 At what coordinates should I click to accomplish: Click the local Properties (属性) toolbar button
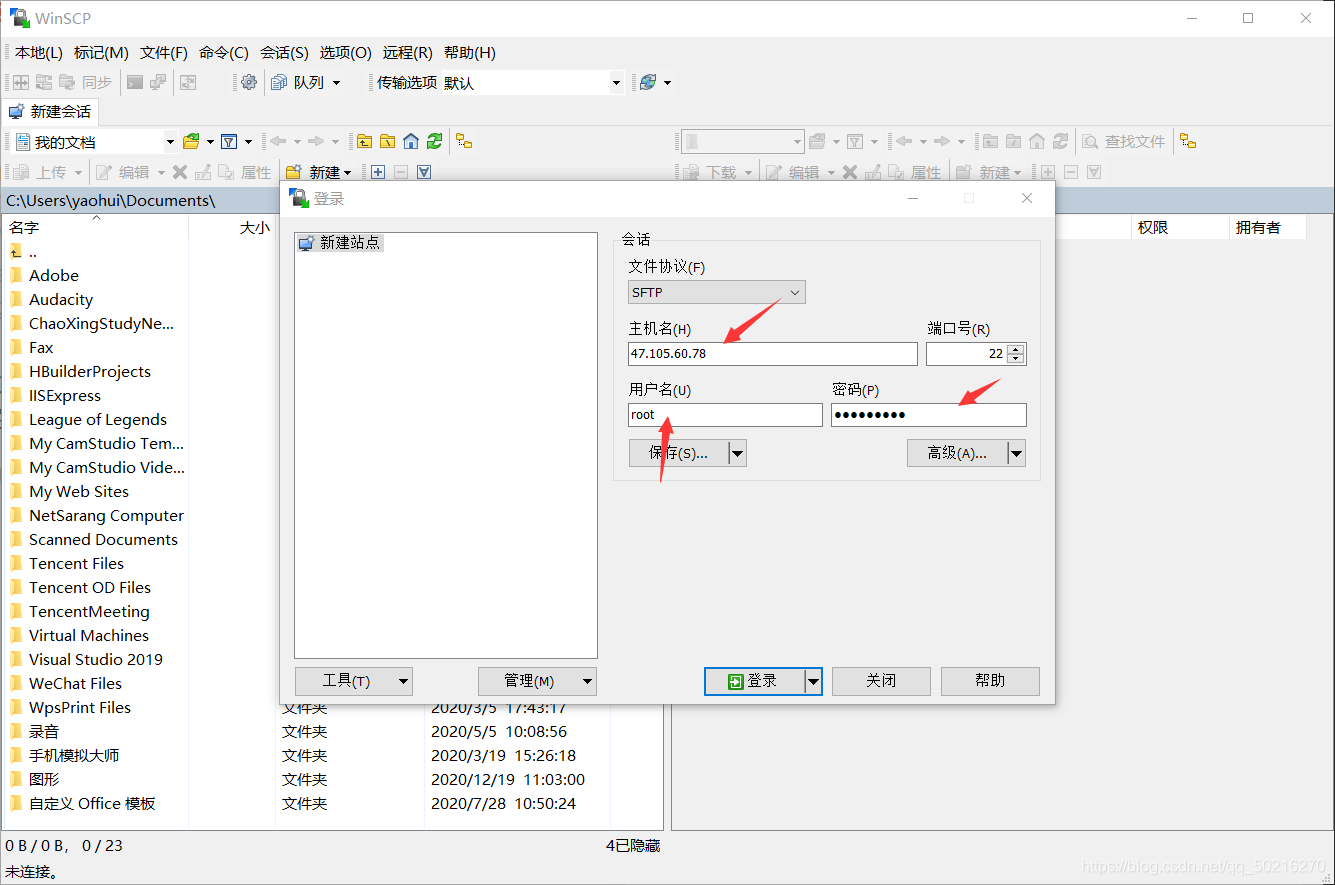(246, 172)
